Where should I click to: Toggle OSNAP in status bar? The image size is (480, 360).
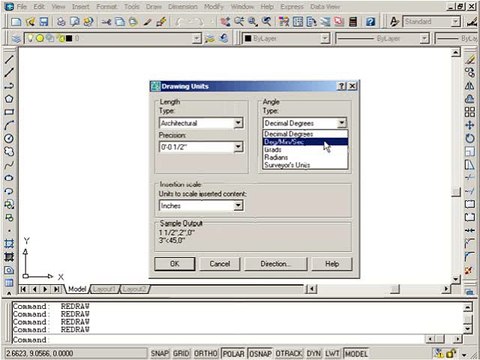(x=260, y=353)
